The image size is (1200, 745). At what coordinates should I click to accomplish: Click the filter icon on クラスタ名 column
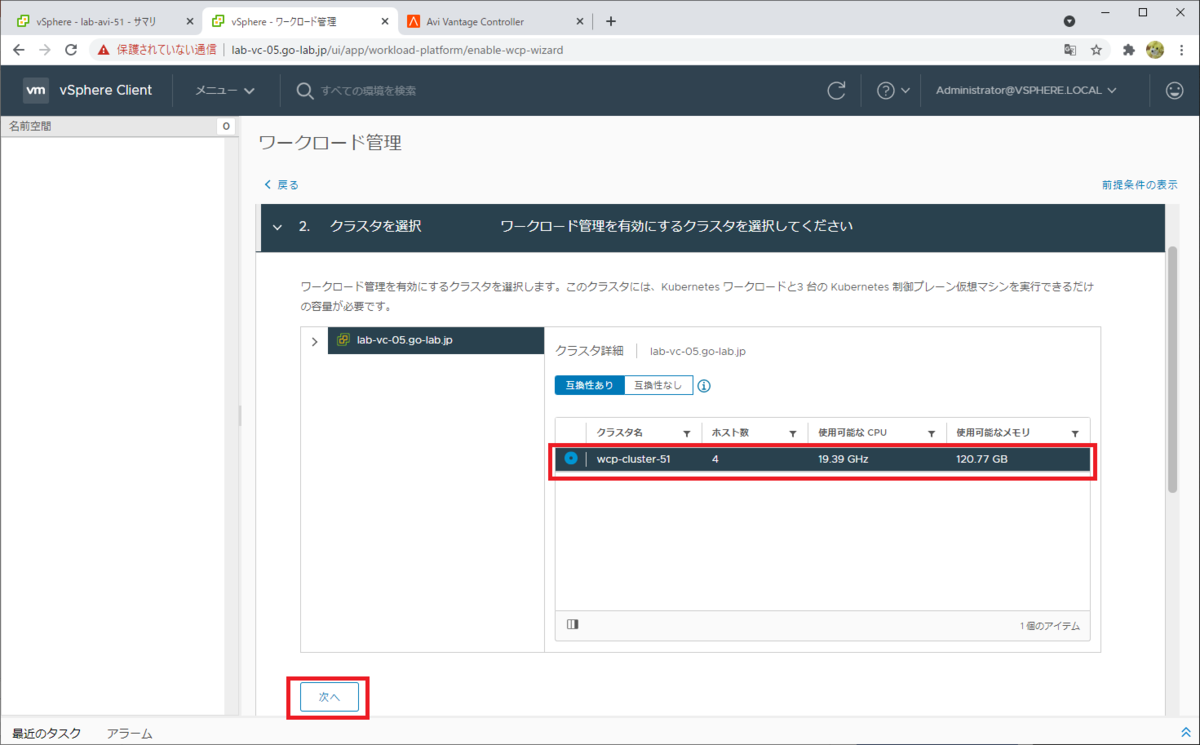tap(688, 432)
